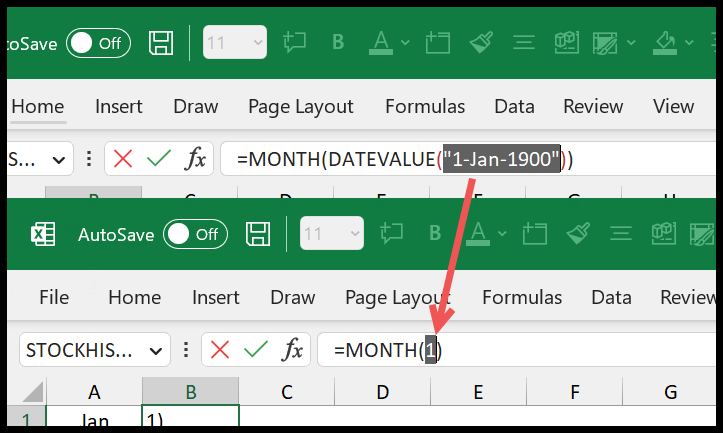
Task: Click formula bar dots handle in =MONTH(1) window
Action: (x=186, y=350)
